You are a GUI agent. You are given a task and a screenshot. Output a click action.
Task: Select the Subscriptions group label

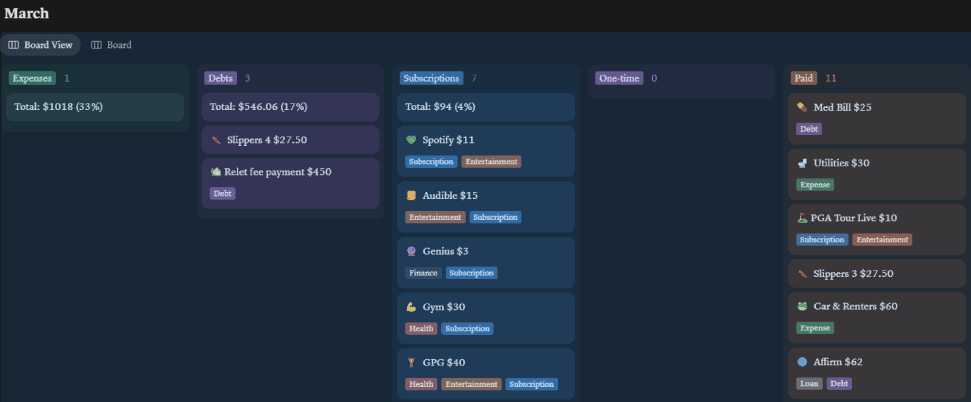pyautogui.click(x=432, y=78)
